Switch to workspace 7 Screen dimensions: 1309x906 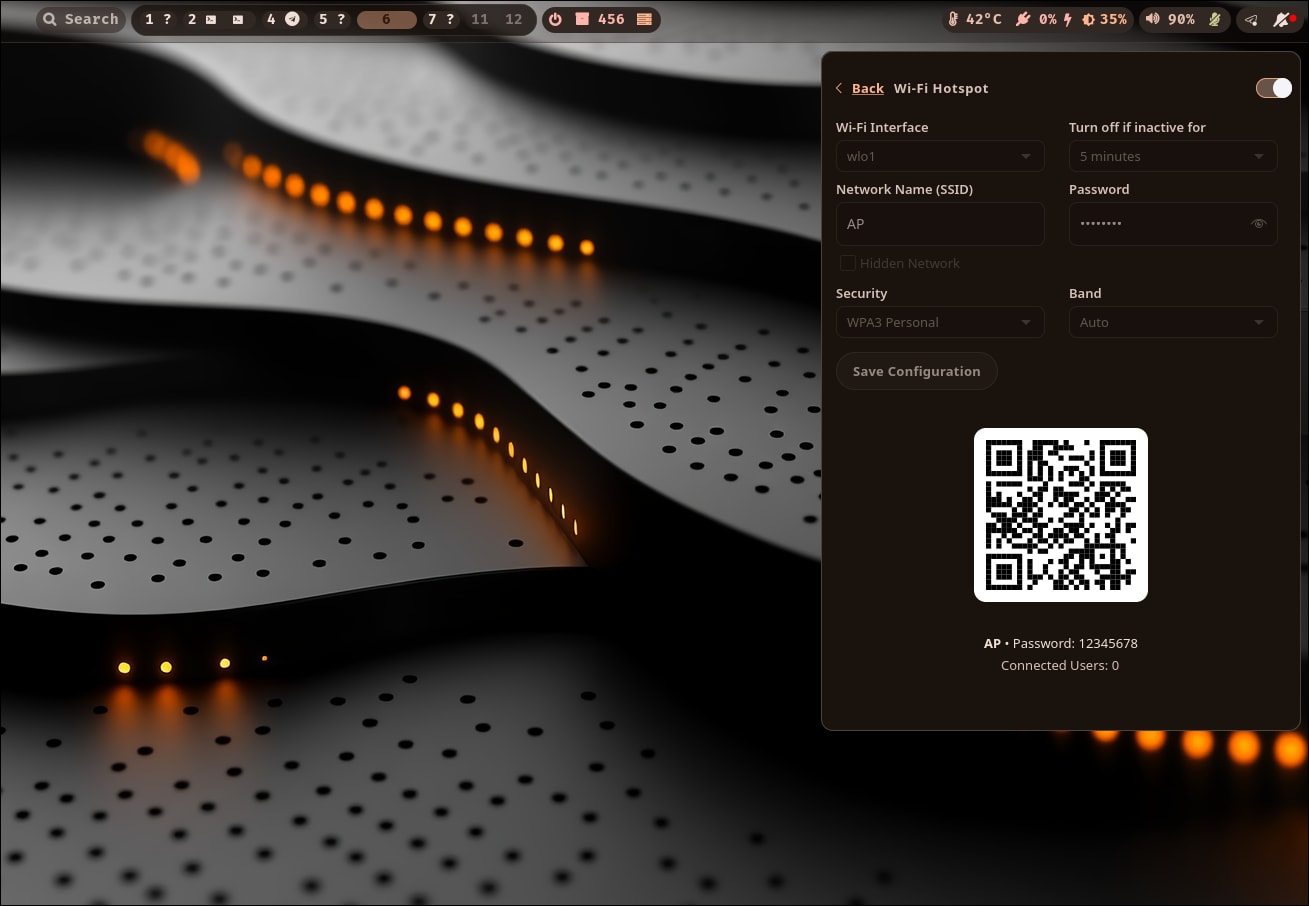440,19
